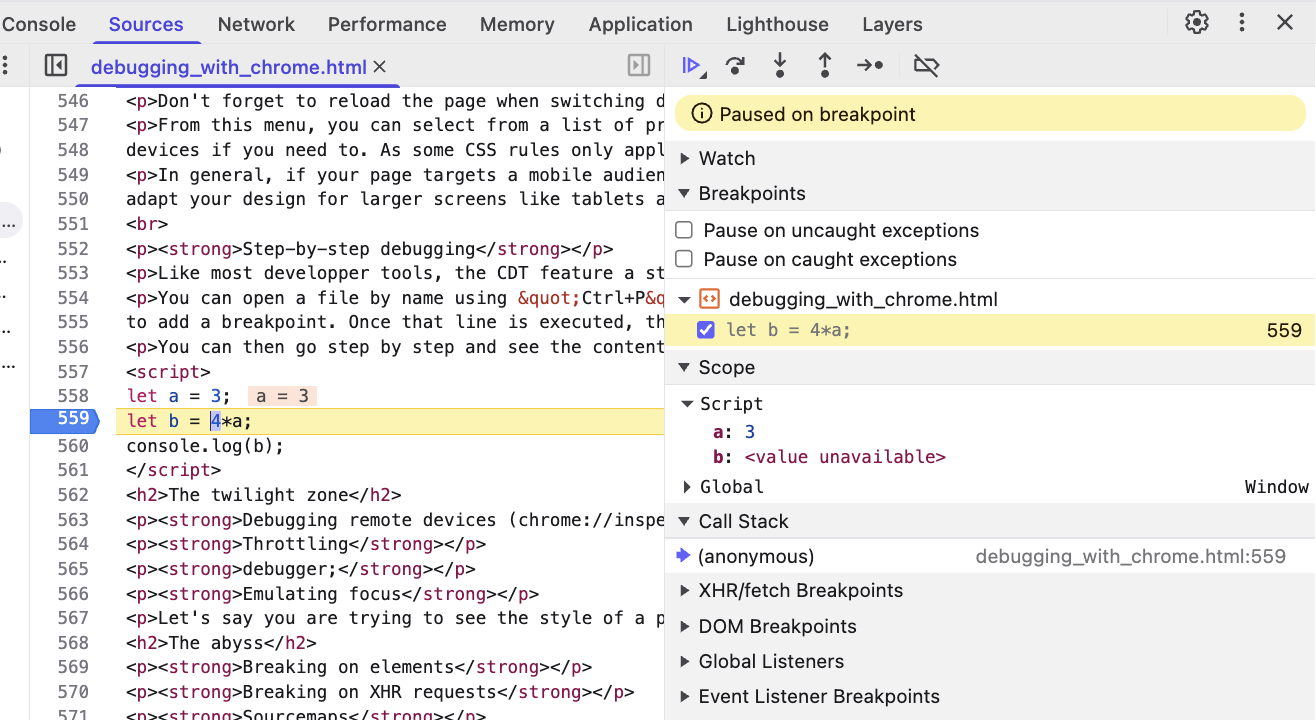Click the inline a = 3 value hint
1316x720 pixels.
(x=282, y=396)
